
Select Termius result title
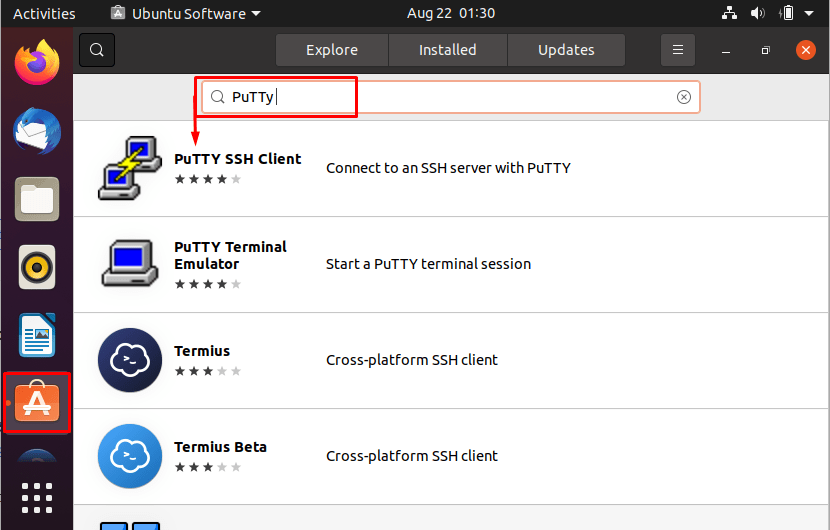(202, 351)
